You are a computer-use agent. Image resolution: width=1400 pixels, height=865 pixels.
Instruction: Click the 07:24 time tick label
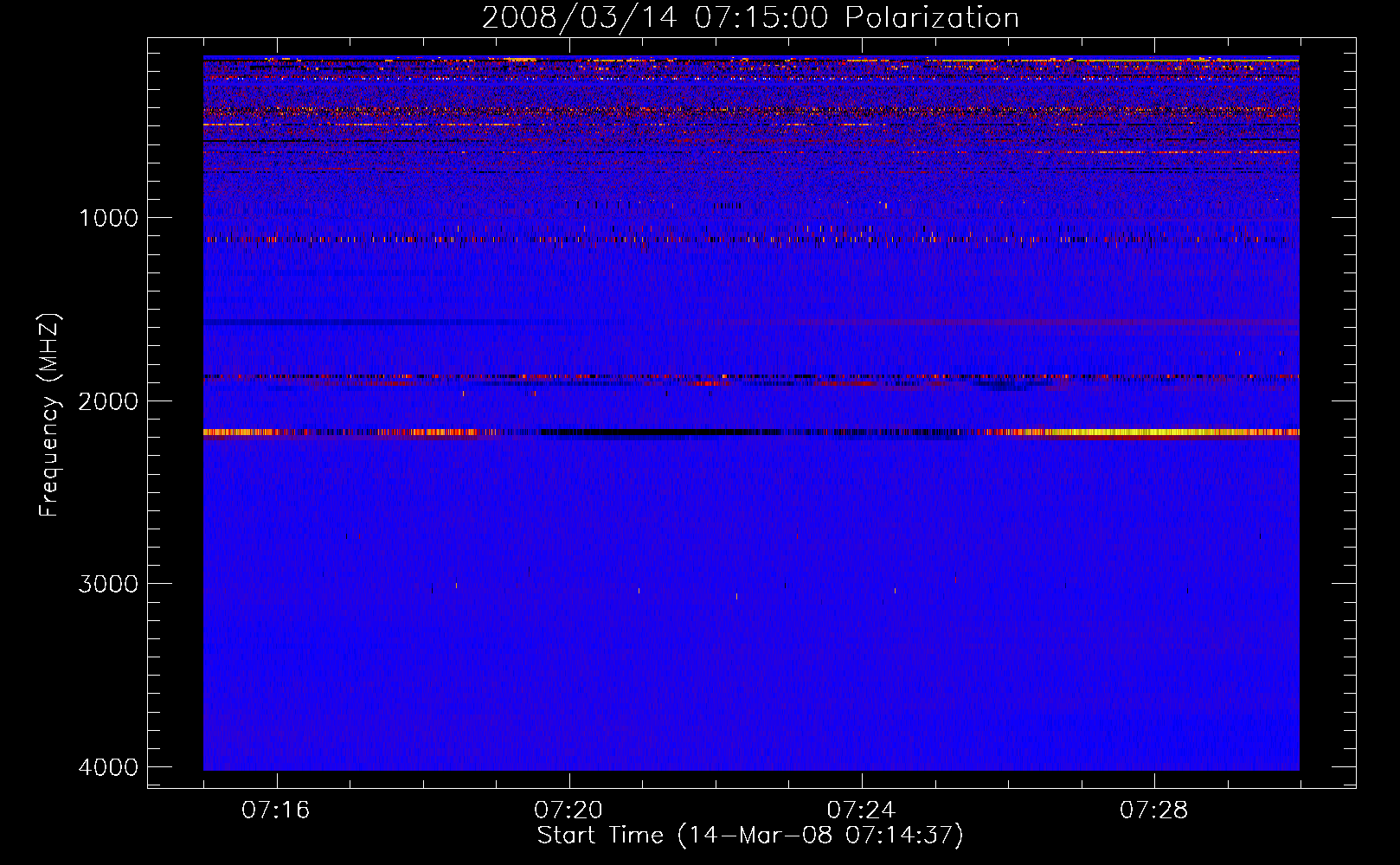(x=861, y=811)
